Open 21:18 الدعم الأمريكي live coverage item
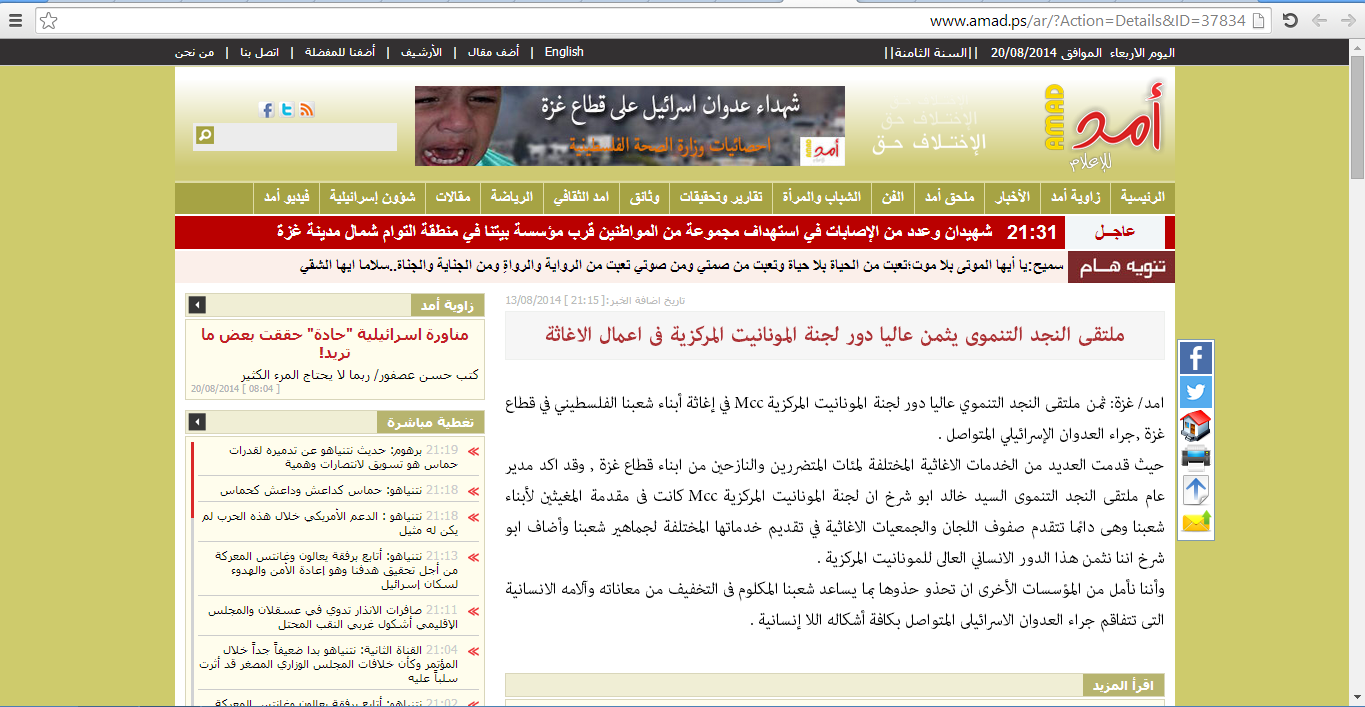The height and width of the screenshot is (707, 1365). pos(328,523)
